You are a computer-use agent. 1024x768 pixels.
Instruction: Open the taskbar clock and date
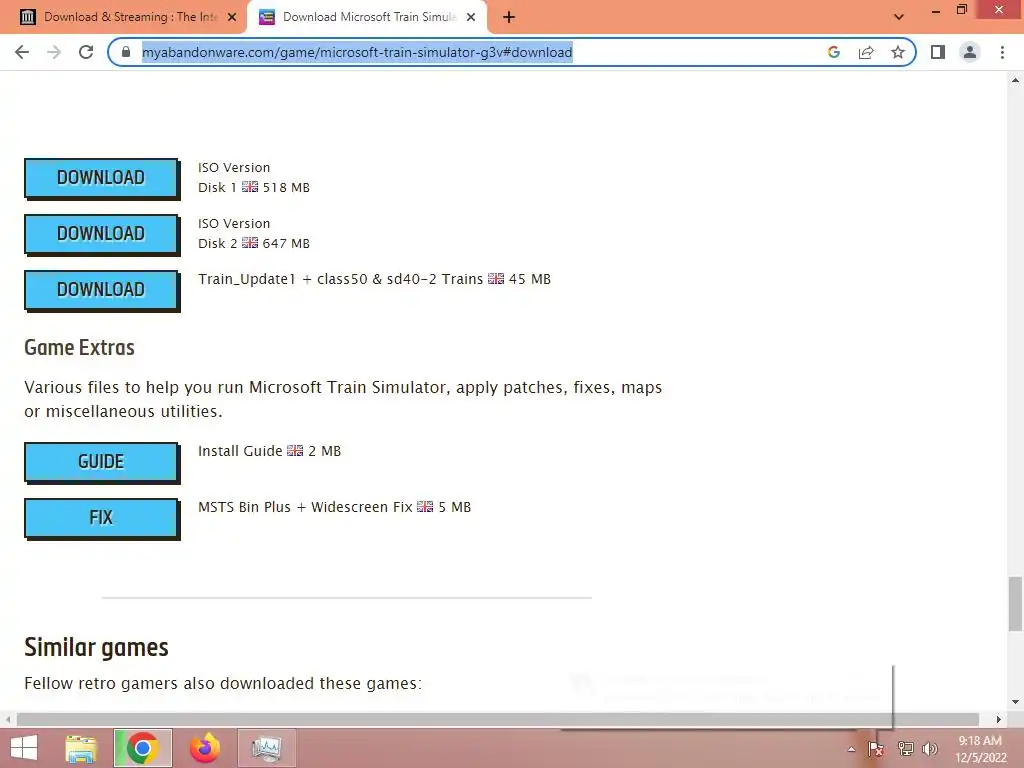click(x=980, y=749)
